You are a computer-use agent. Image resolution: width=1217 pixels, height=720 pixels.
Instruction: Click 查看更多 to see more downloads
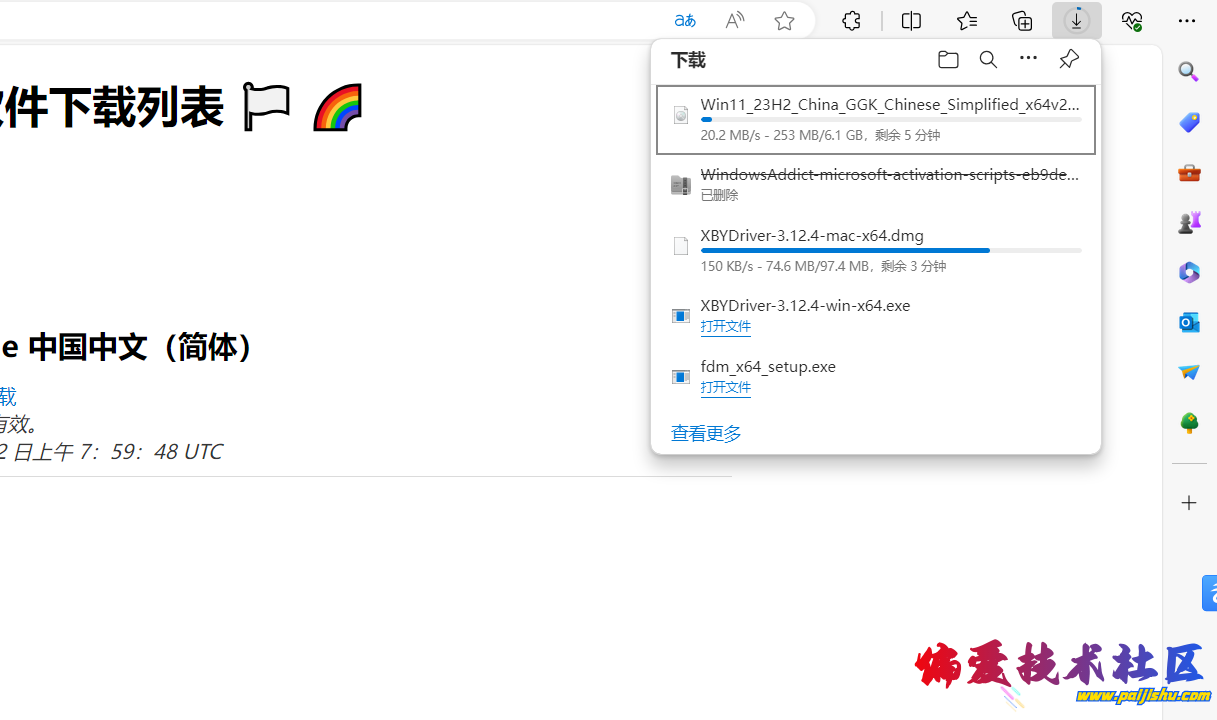[706, 433]
